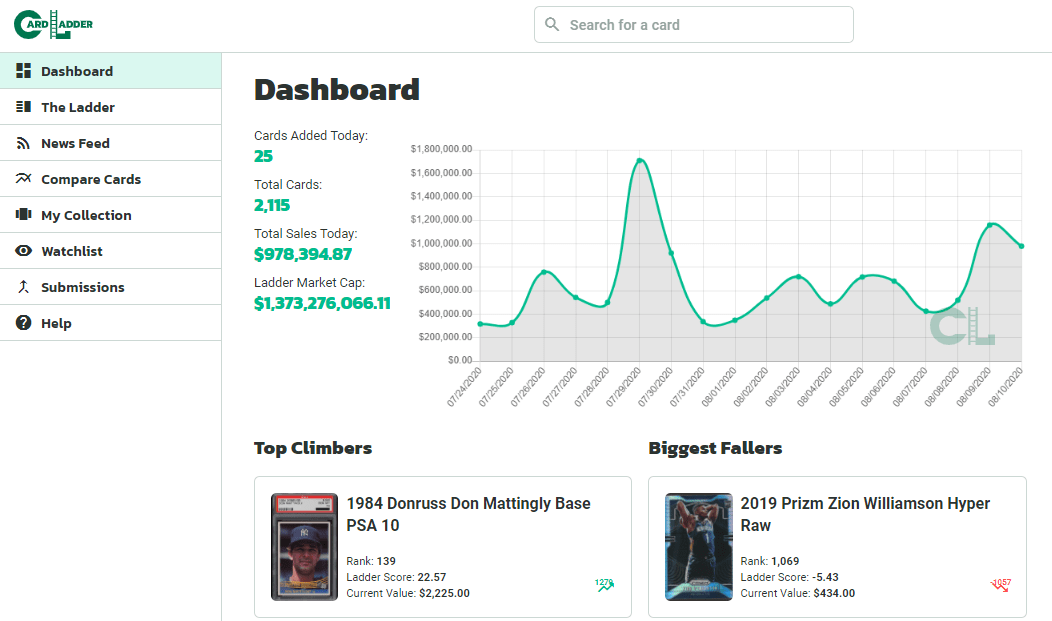Click the Card Ladder logo

coord(53,24)
